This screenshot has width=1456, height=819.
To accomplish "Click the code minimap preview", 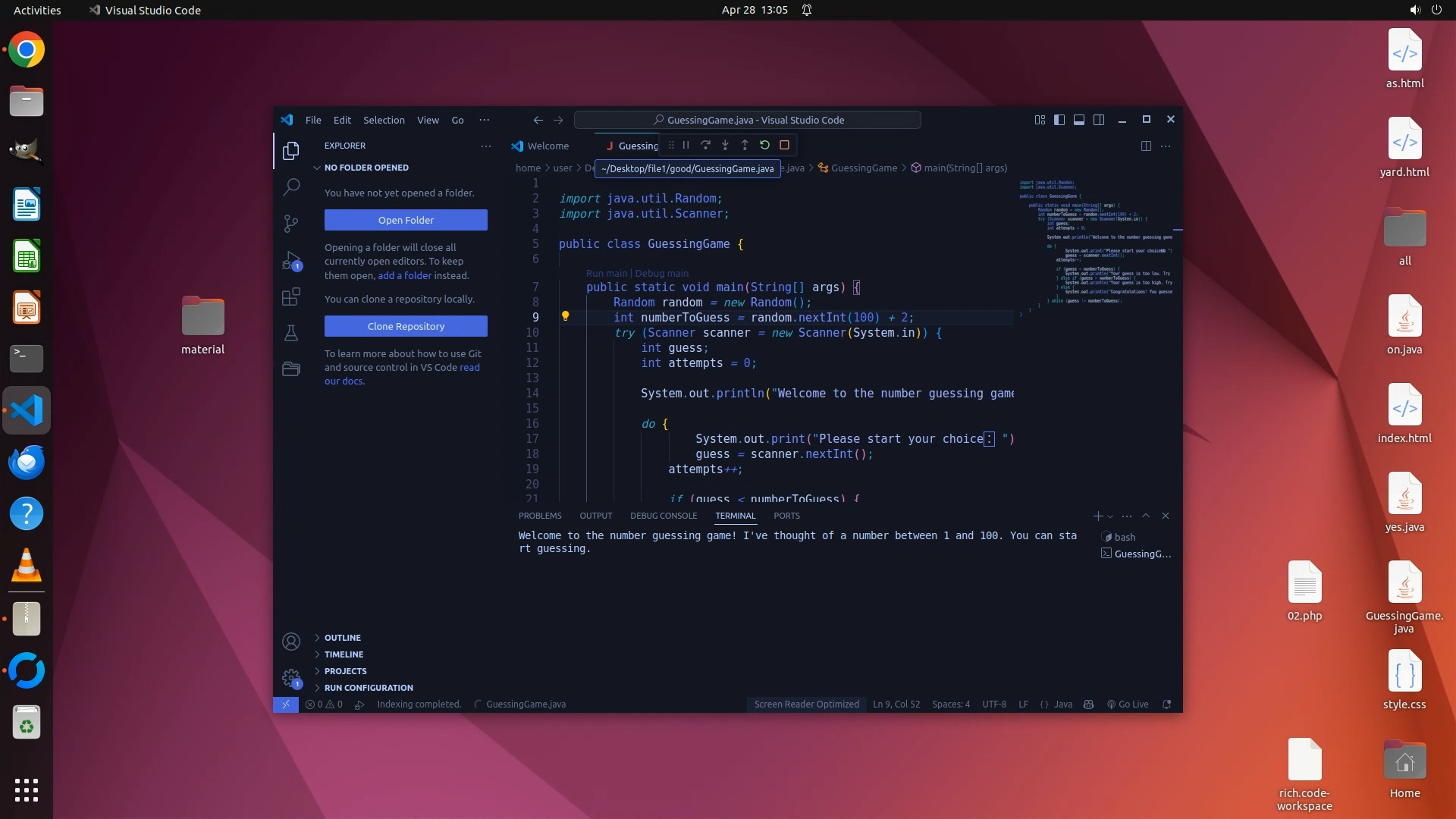I will [x=1096, y=243].
